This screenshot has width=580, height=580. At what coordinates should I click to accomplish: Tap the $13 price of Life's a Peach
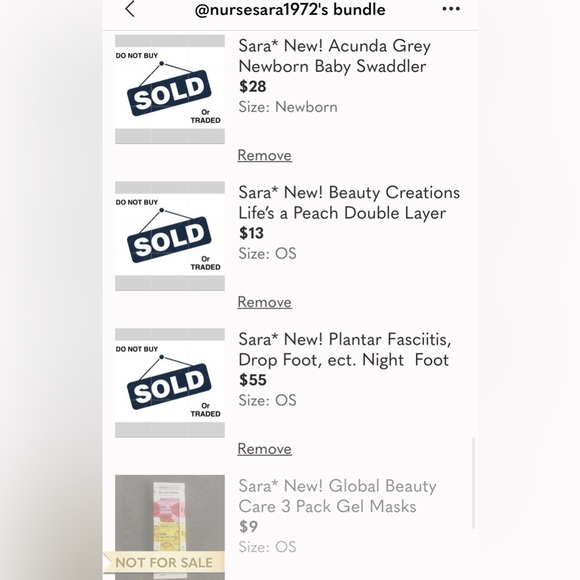coord(252,233)
